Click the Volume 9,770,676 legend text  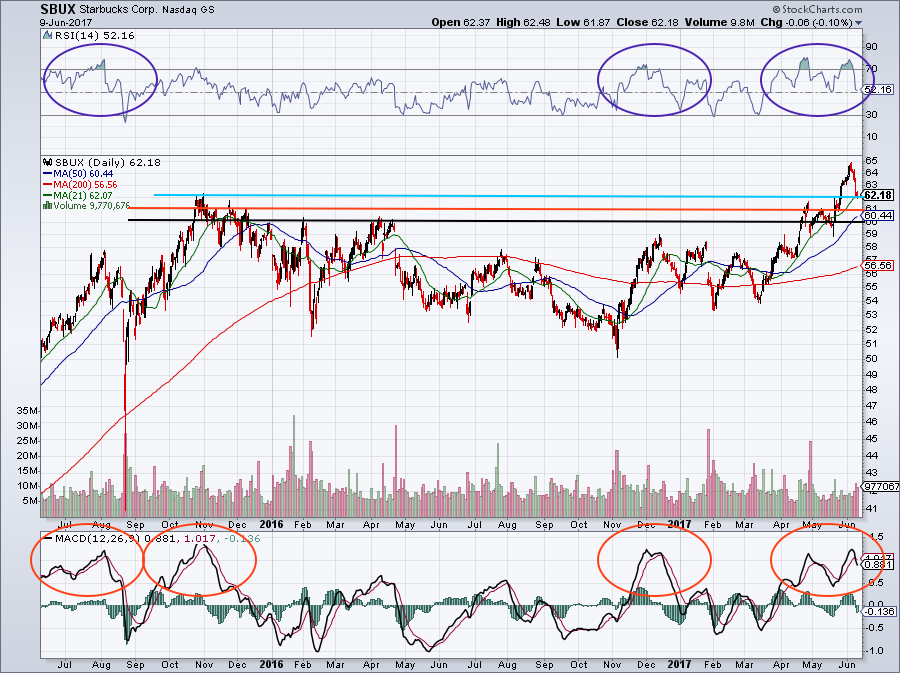point(92,205)
